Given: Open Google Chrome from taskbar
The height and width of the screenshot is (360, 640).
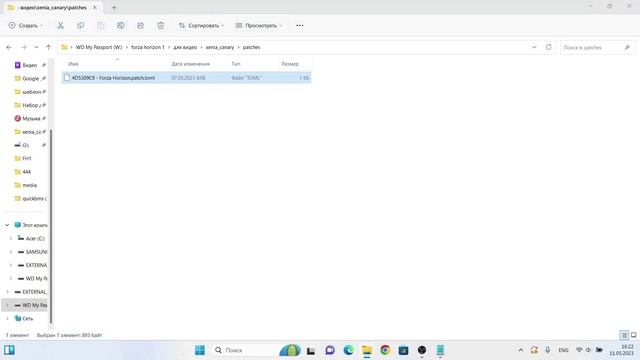Looking at the screenshot, I should (385, 350).
